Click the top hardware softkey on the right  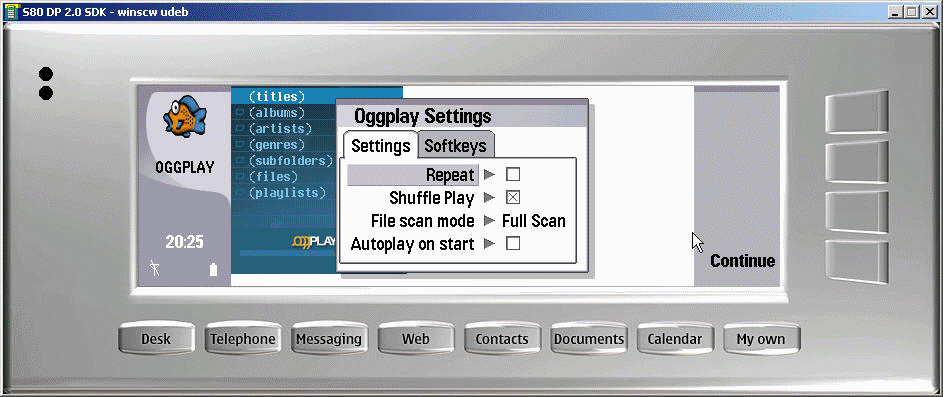tap(856, 112)
